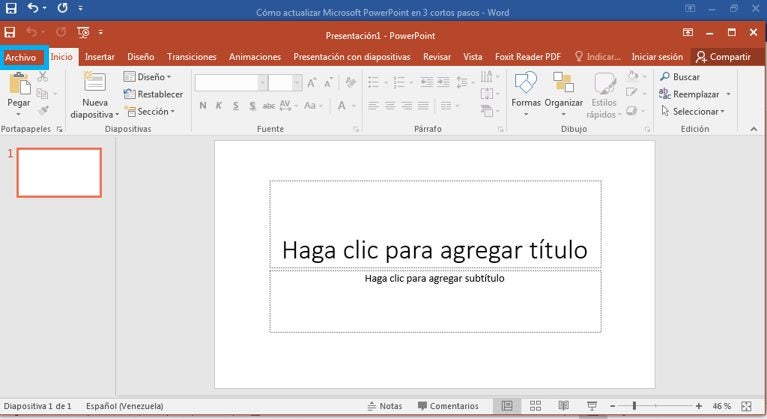The width and height of the screenshot is (767, 419).
Task: Open the Animaciones tab
Action: coord(255,57)
